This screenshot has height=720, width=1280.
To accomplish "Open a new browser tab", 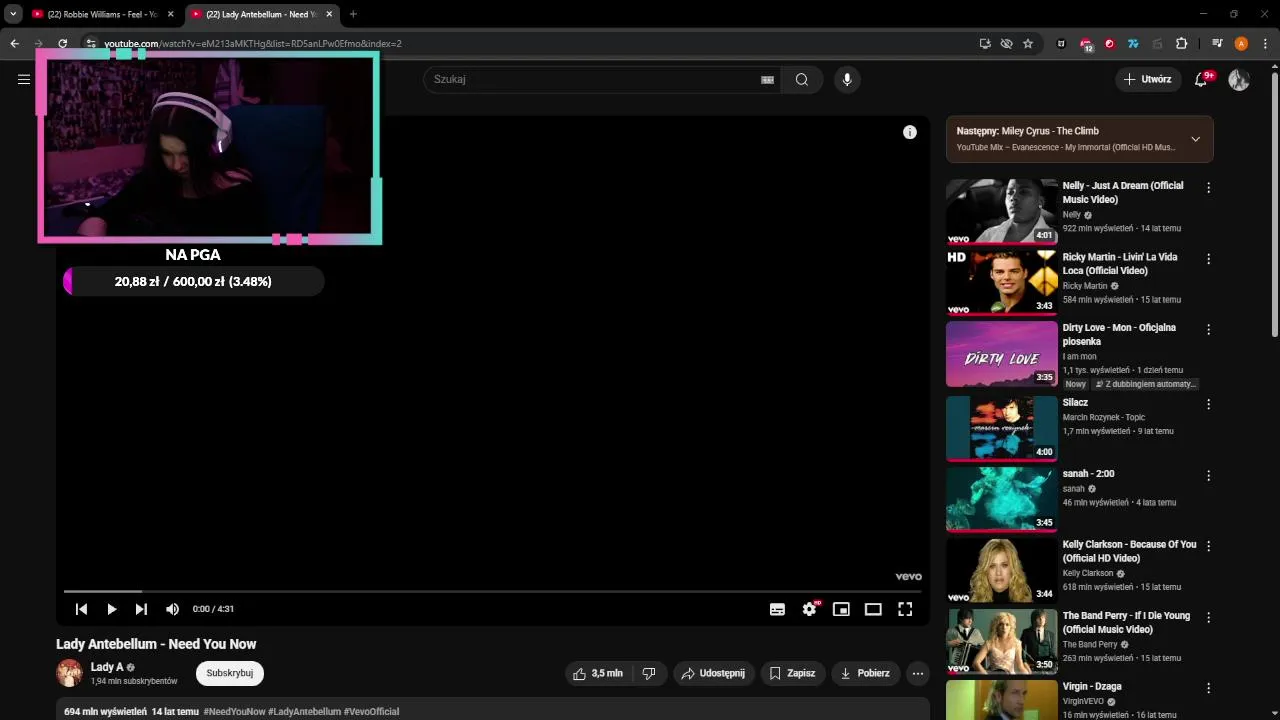I will click(353, 14).
